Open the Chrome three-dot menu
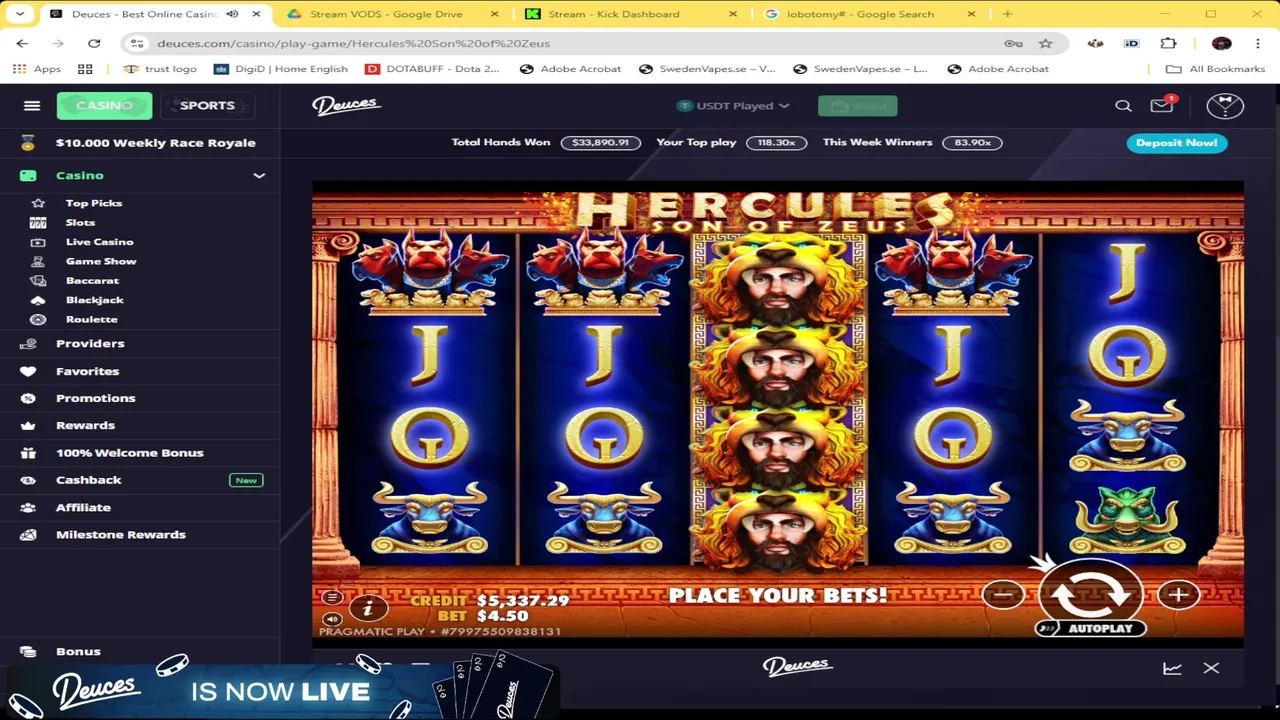Image resolution: width=1280 pixels, height=720 pixels. coord(1257,43)
